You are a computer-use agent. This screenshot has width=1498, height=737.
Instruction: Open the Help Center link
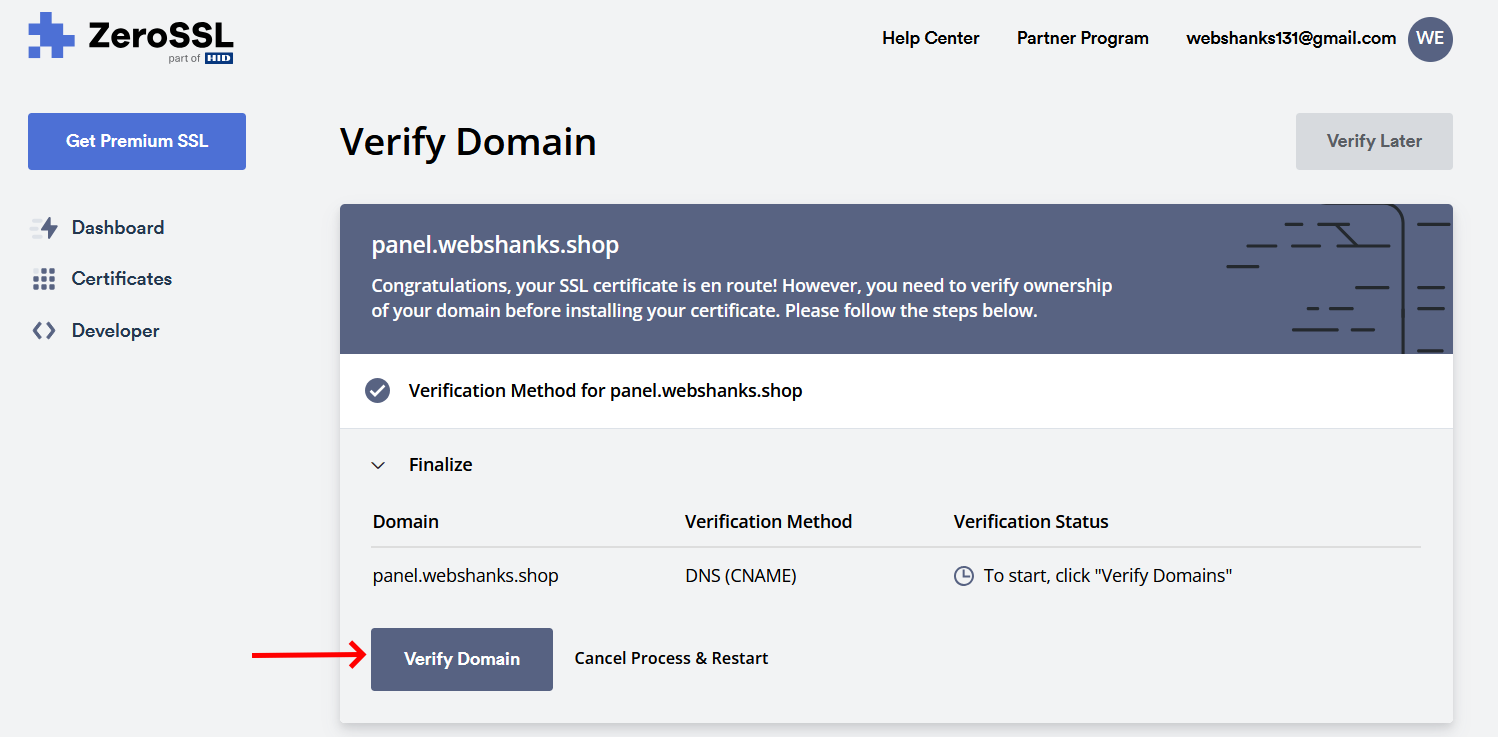931,38
